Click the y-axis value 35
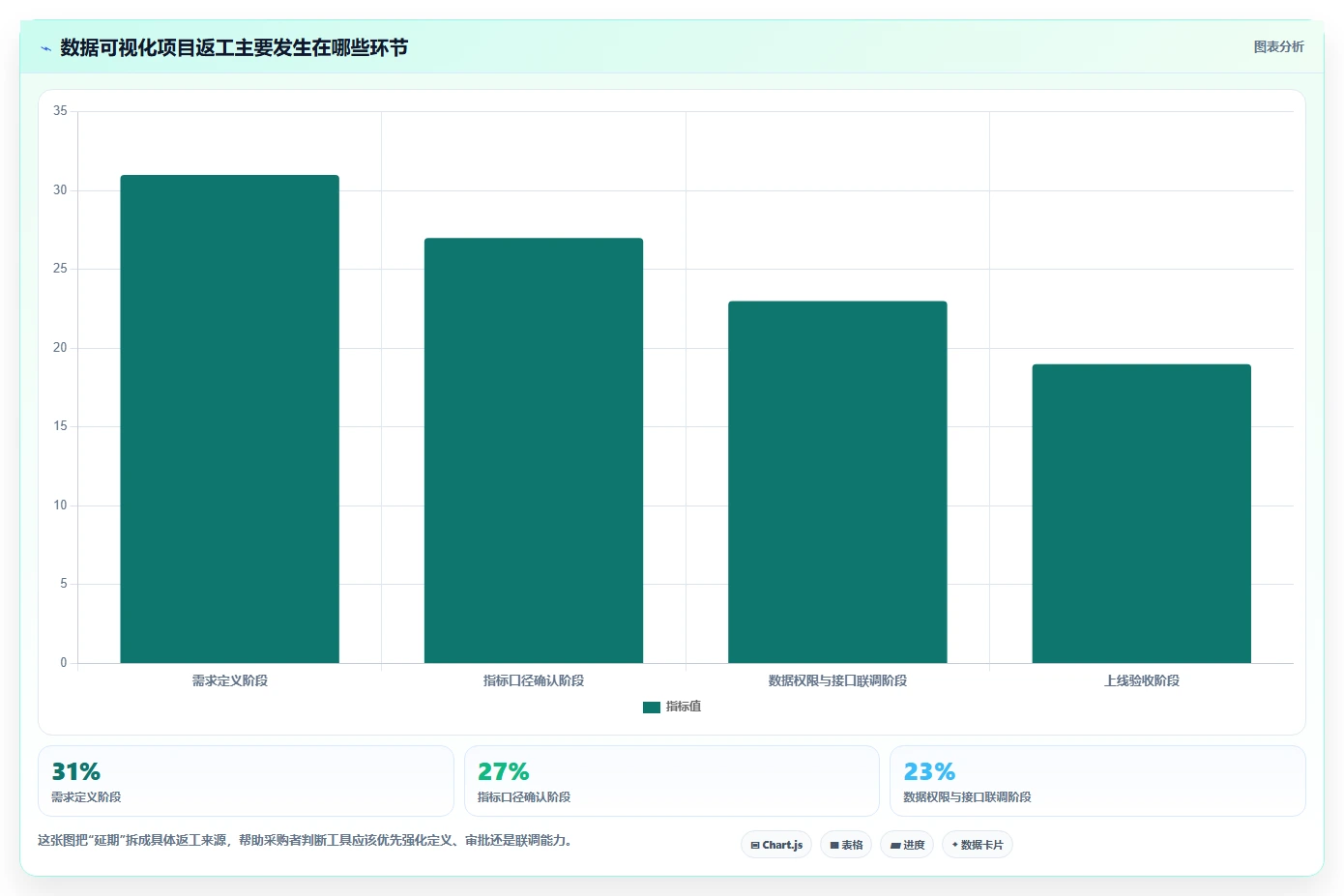 (x=60, y=111)
